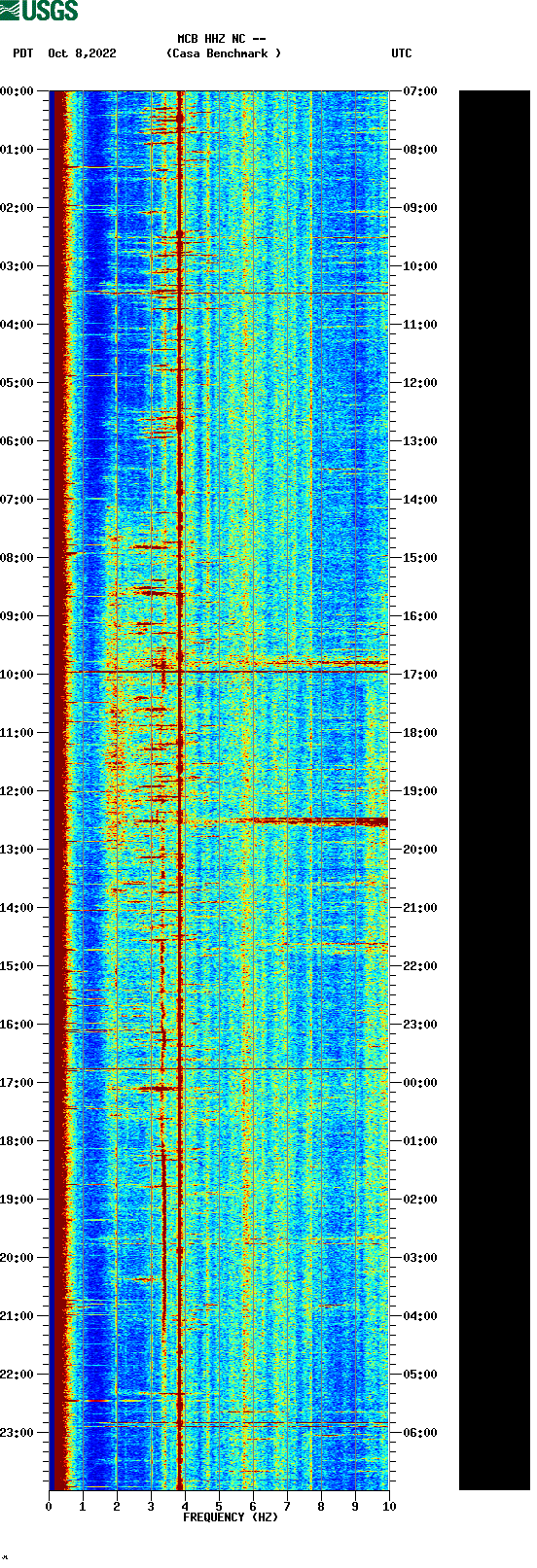Click the 14:00 UTC time label
Screen dimensions: 537x1568
pyautogui.click(x=420, y=500)
